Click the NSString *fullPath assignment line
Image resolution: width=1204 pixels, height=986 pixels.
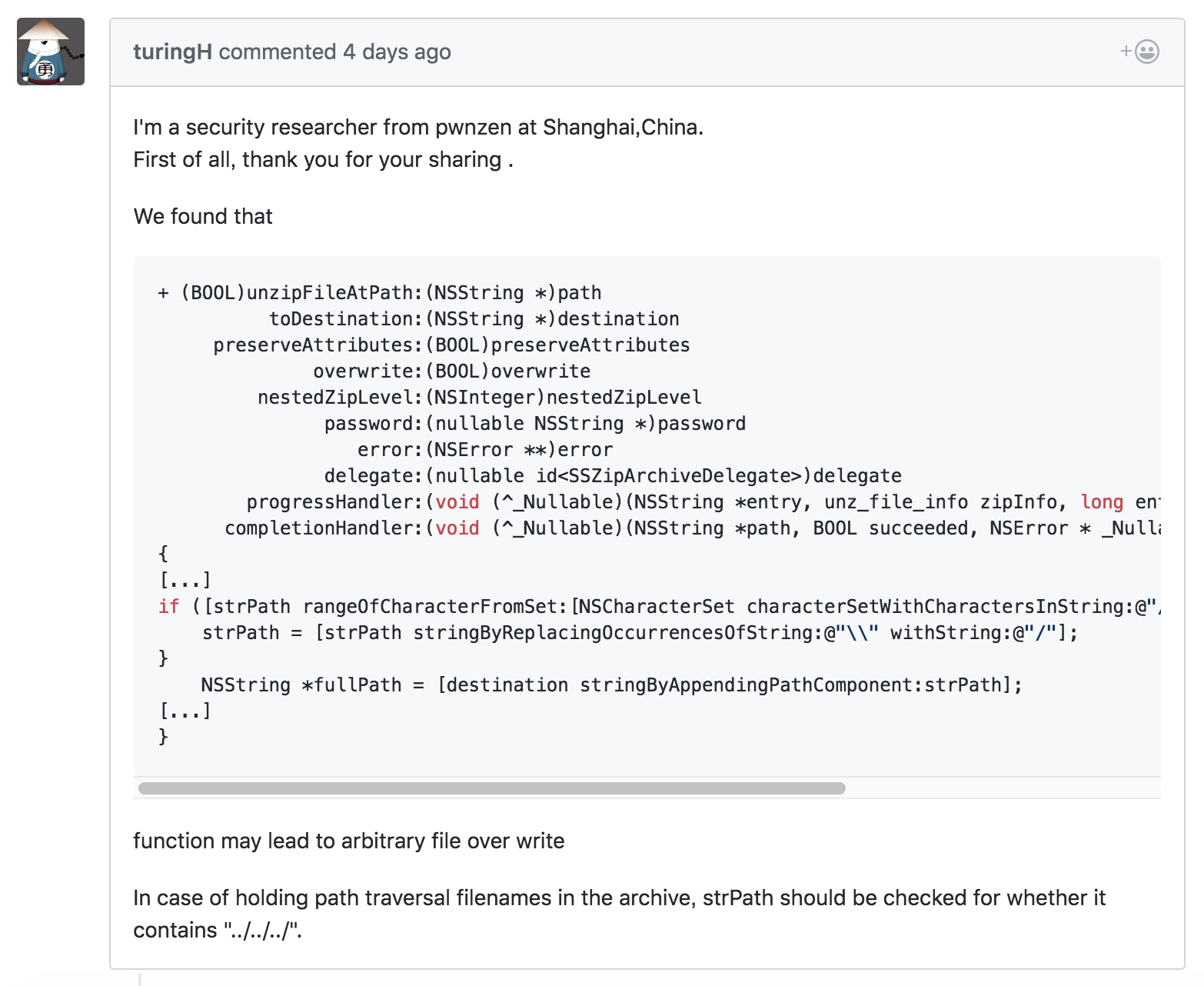tap(611, 685)
